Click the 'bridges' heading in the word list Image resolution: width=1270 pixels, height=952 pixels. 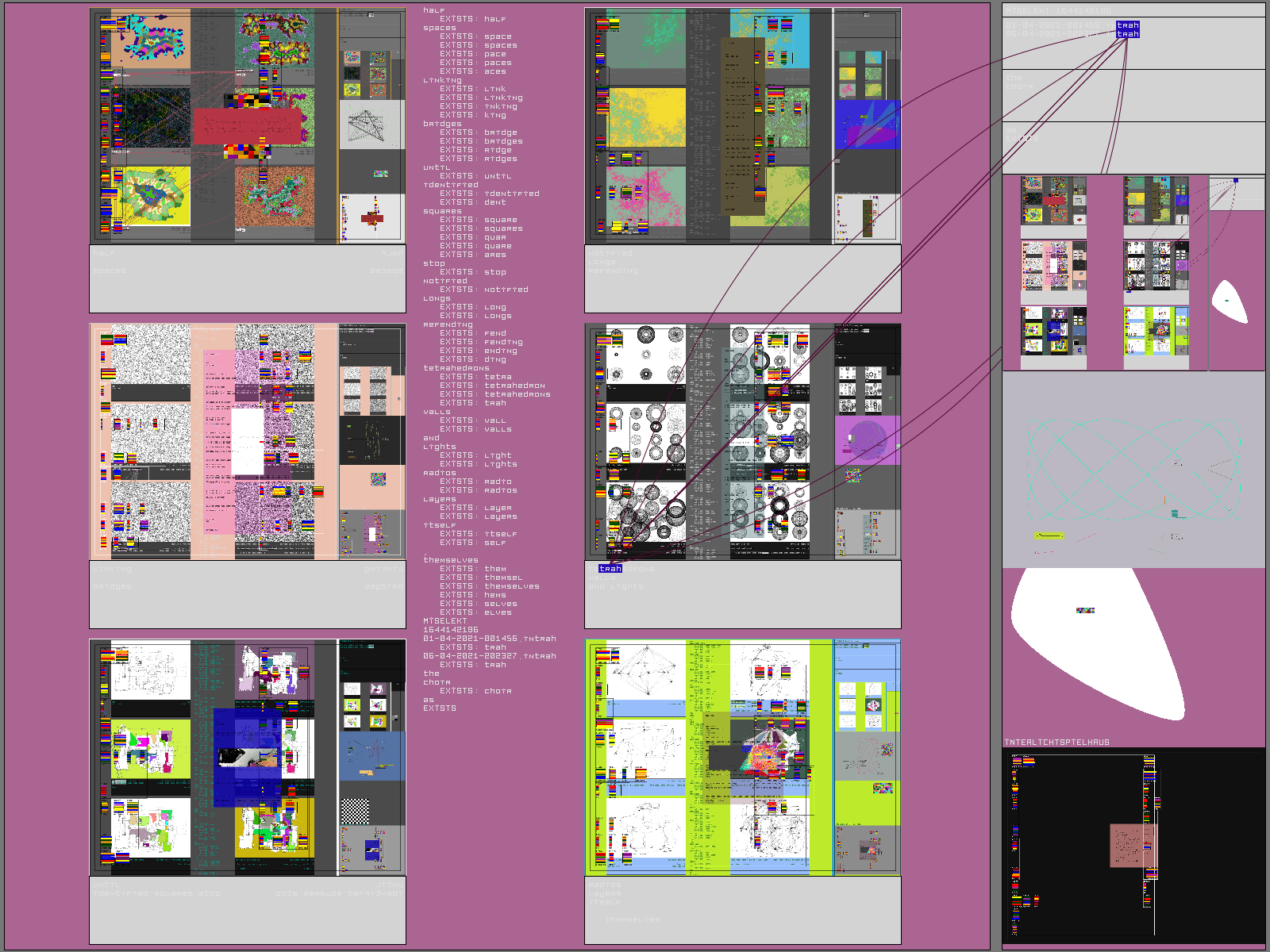[x=442, y=124]
